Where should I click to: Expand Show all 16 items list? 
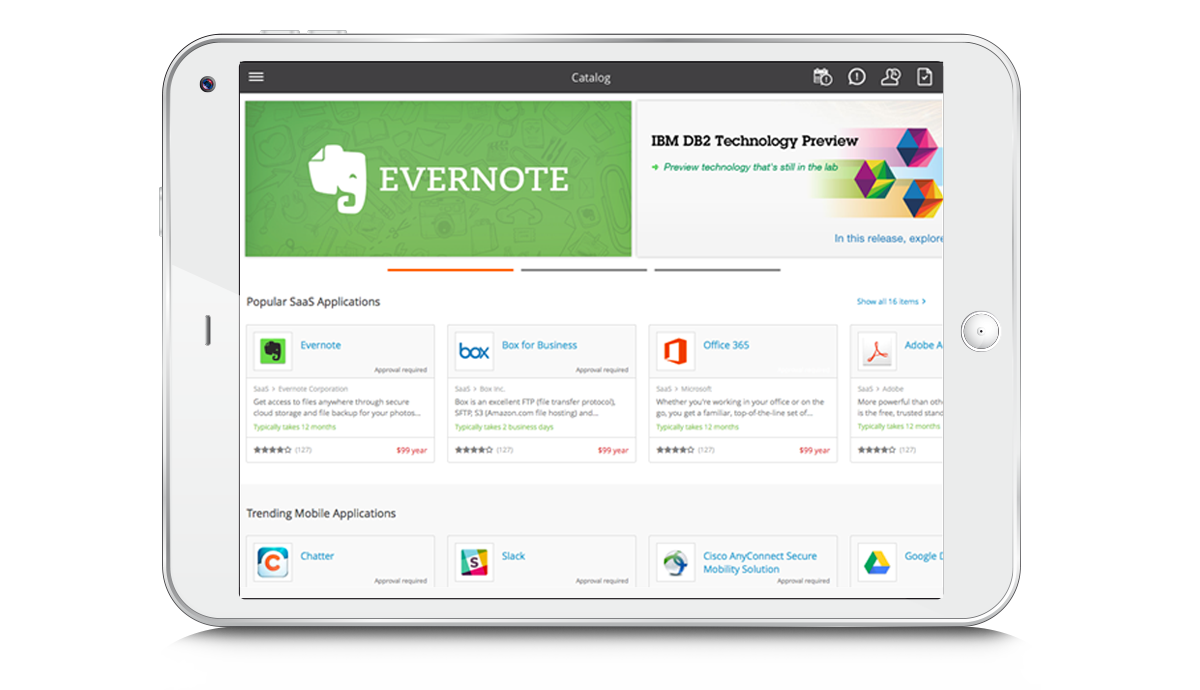(x=890, y=301)
